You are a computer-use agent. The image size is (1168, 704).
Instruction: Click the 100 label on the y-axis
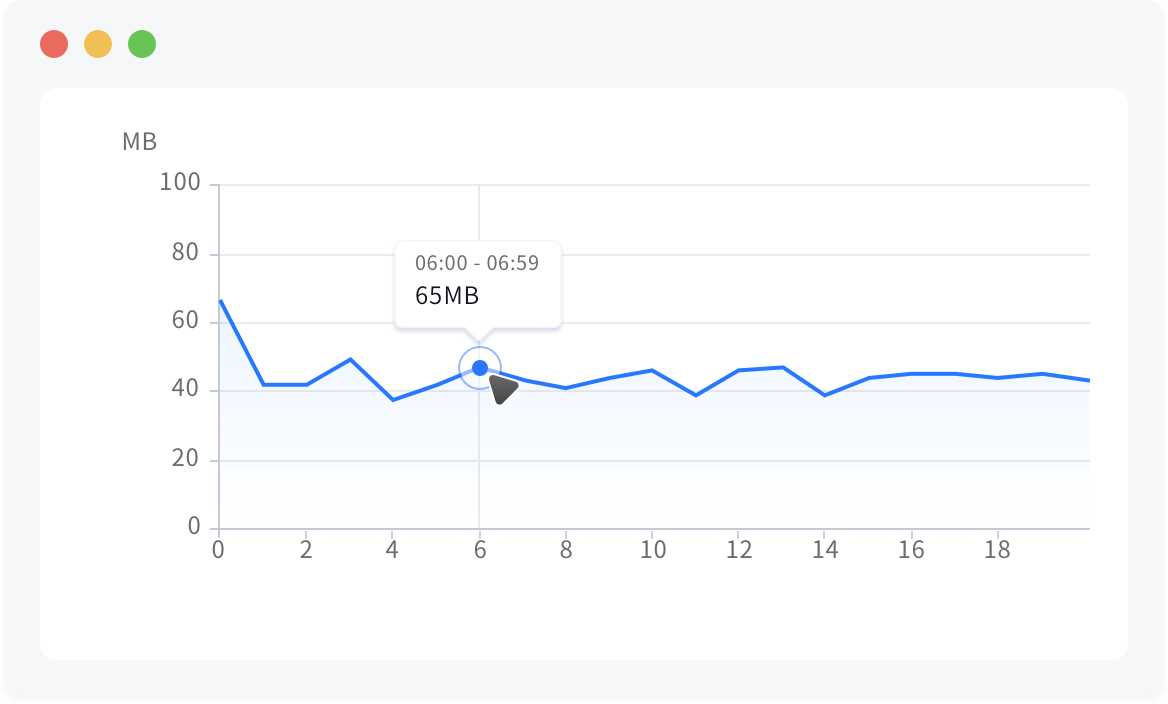pyautogui.click(x=180, y=184)
